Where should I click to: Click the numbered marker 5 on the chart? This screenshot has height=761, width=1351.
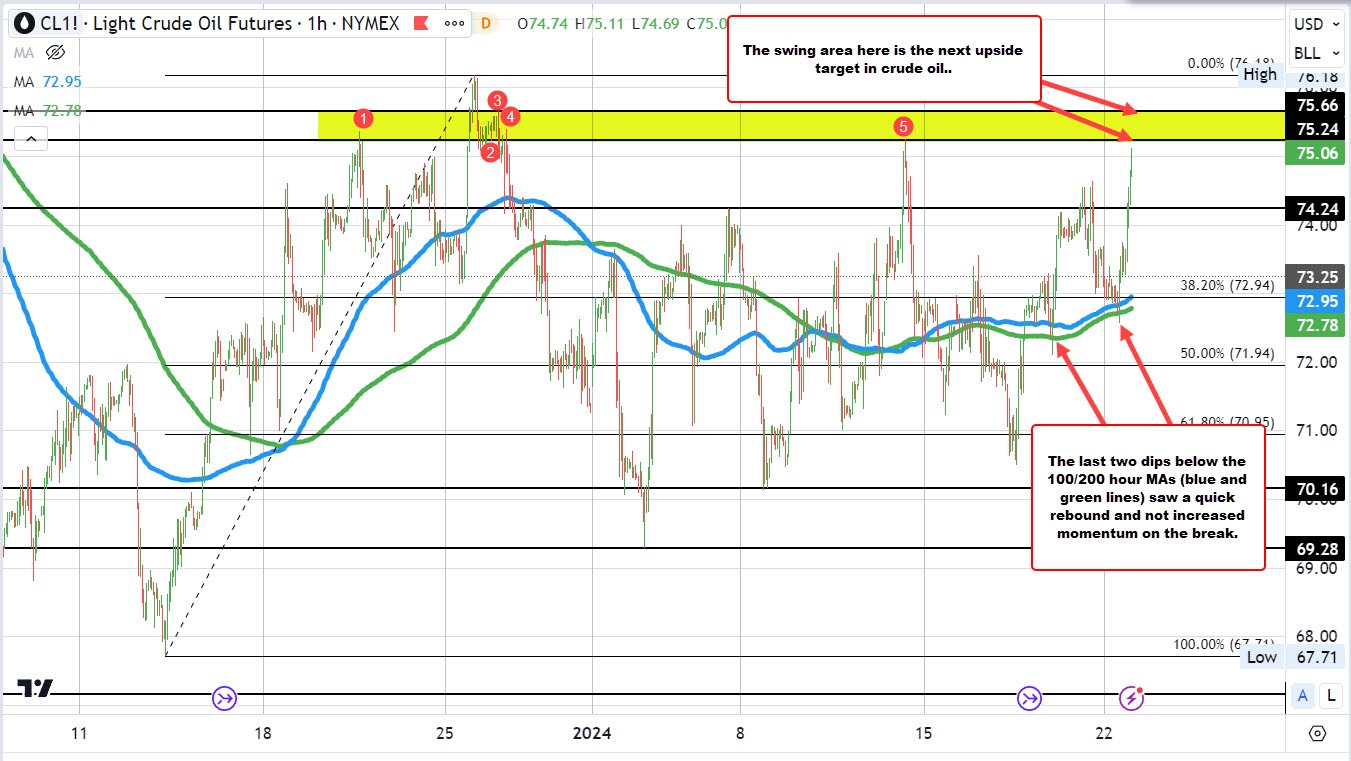[904, 126]
